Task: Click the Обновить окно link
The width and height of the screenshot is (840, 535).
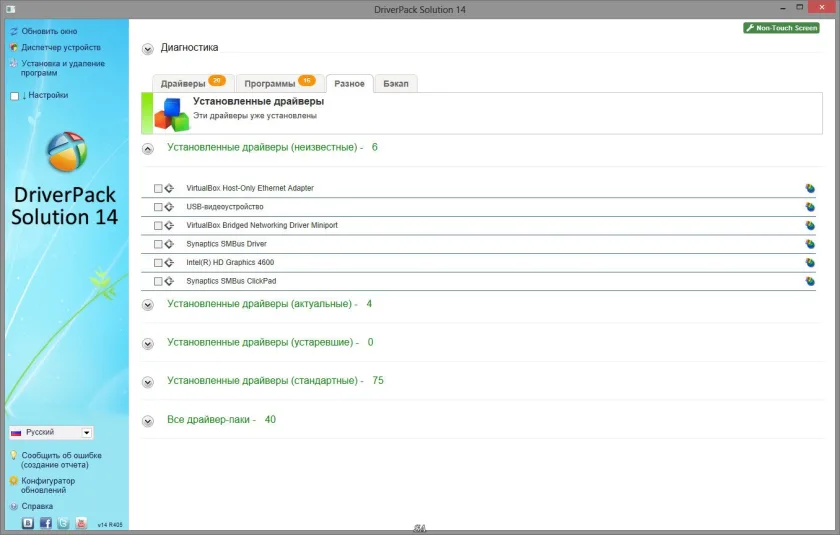Action: click(49, 31)
